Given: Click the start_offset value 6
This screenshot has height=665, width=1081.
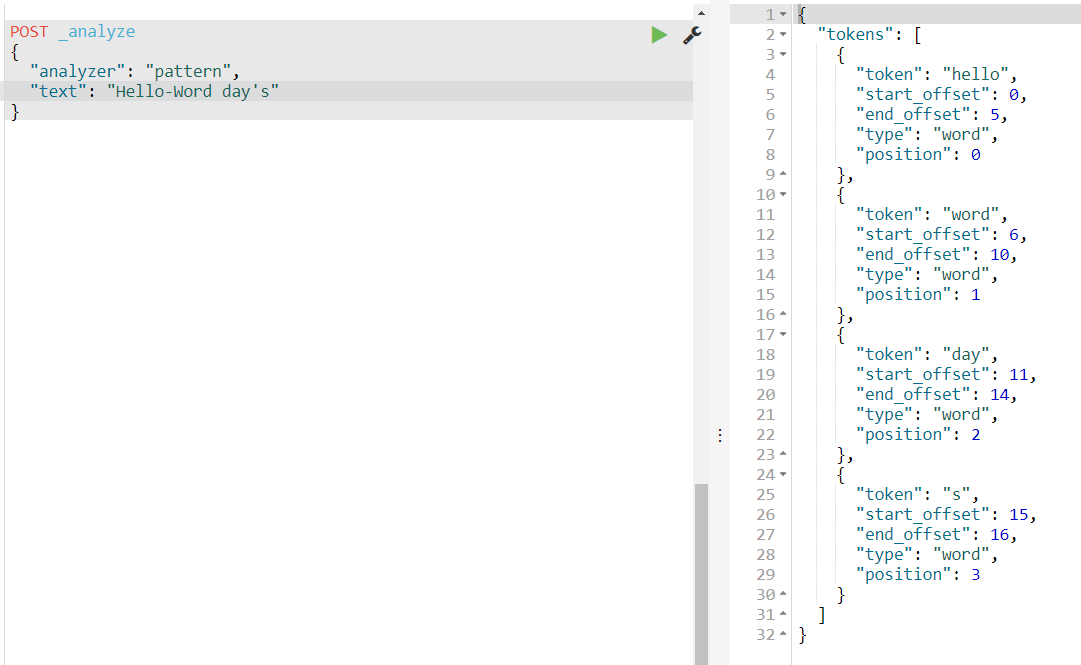Looking at the screenshot, I should [x=1013, y=234].
